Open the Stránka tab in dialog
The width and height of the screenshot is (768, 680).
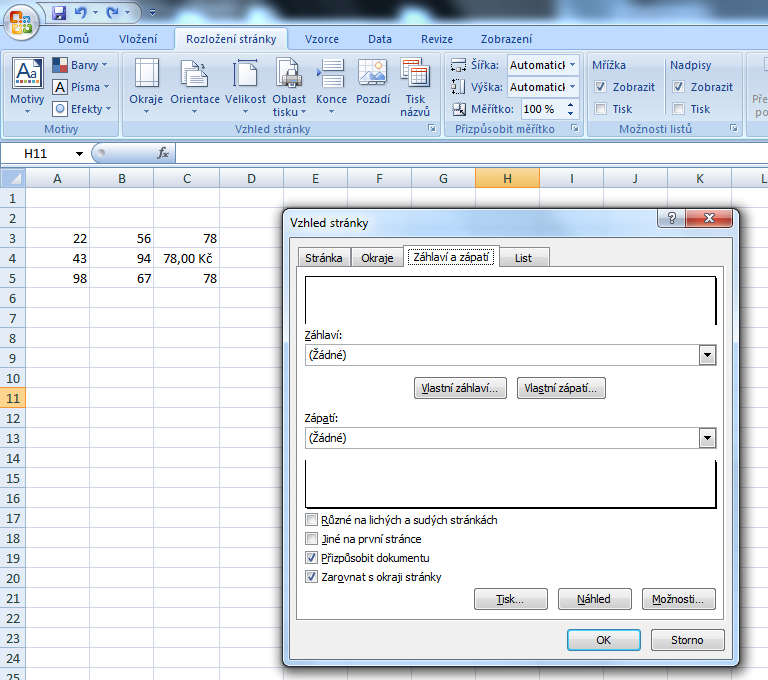tap(324, 258)
